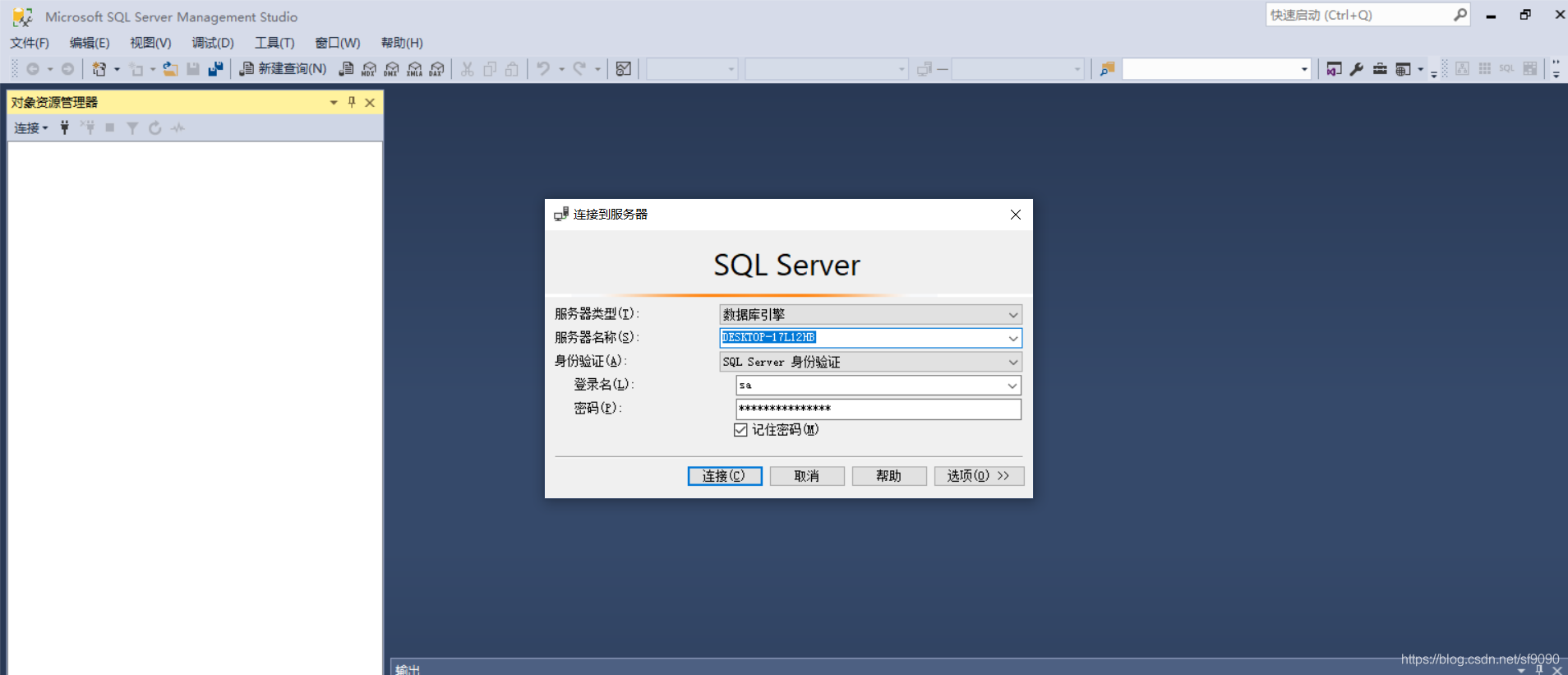Click the DAX query icon
1568x675 pixels.
tap(437, 69)
